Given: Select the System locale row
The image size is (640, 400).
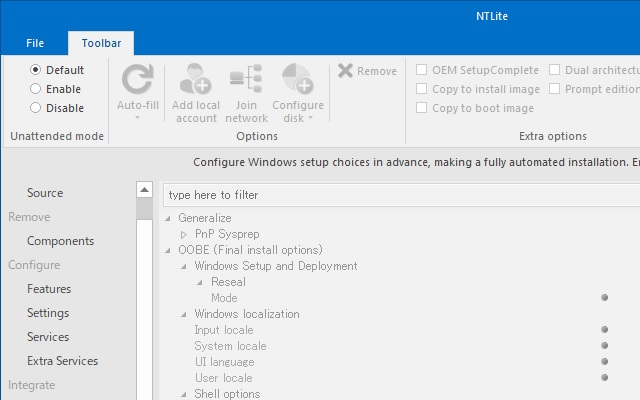Looking at the screenshot, I should [230, 346].
